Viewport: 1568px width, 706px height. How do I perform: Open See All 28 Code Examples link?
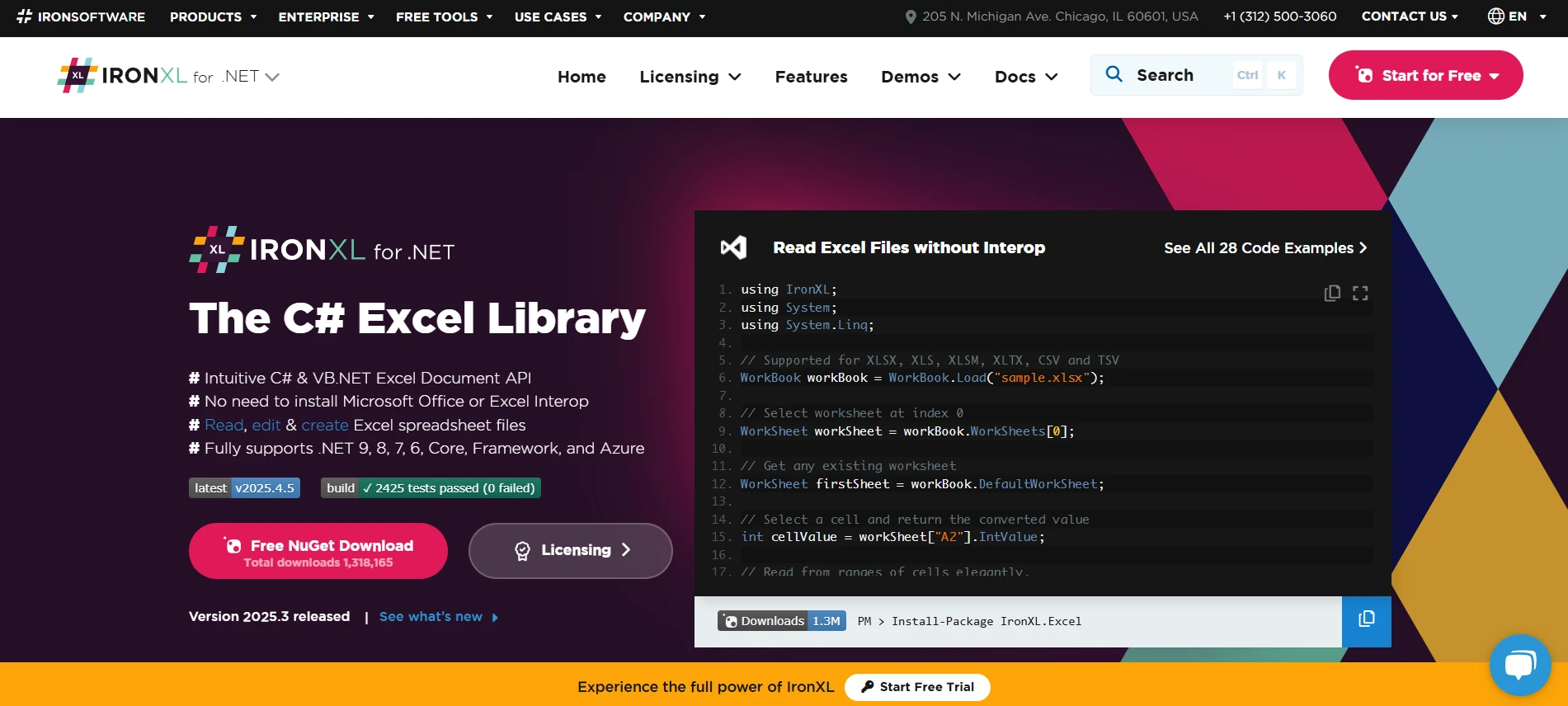point(1264,248)
